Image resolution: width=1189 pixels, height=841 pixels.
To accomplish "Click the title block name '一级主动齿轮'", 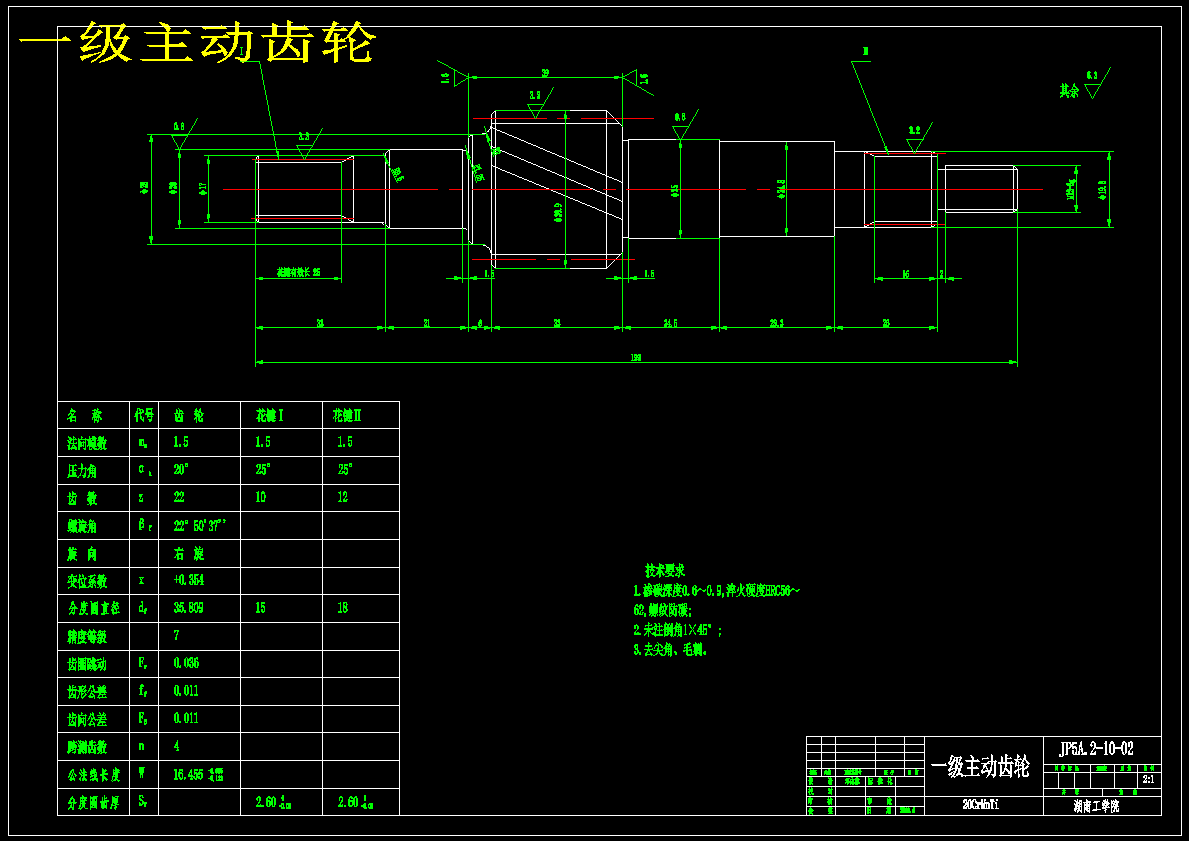I will point(980,767).
